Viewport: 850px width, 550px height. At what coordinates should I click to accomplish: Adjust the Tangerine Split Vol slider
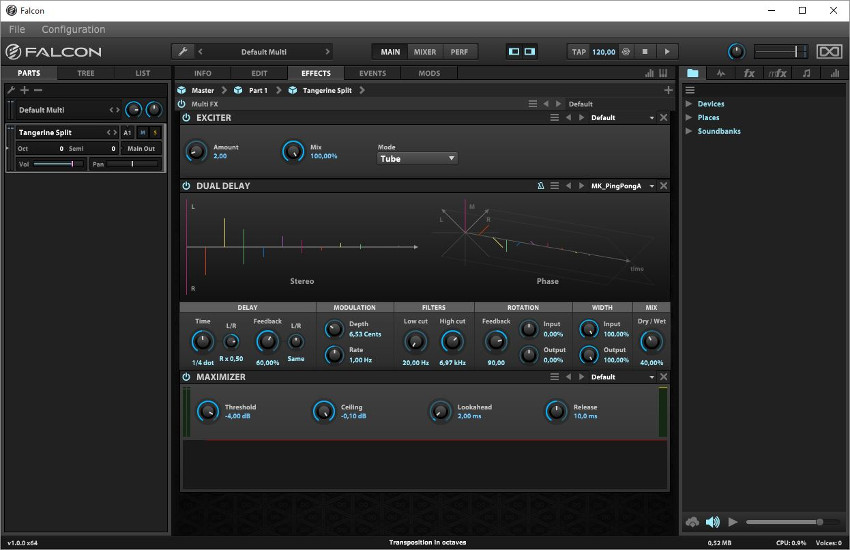click(x=58, y=164)
